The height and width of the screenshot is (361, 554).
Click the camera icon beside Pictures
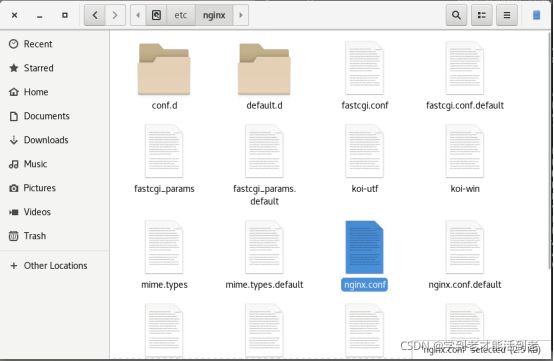click(x=13, y=188)
